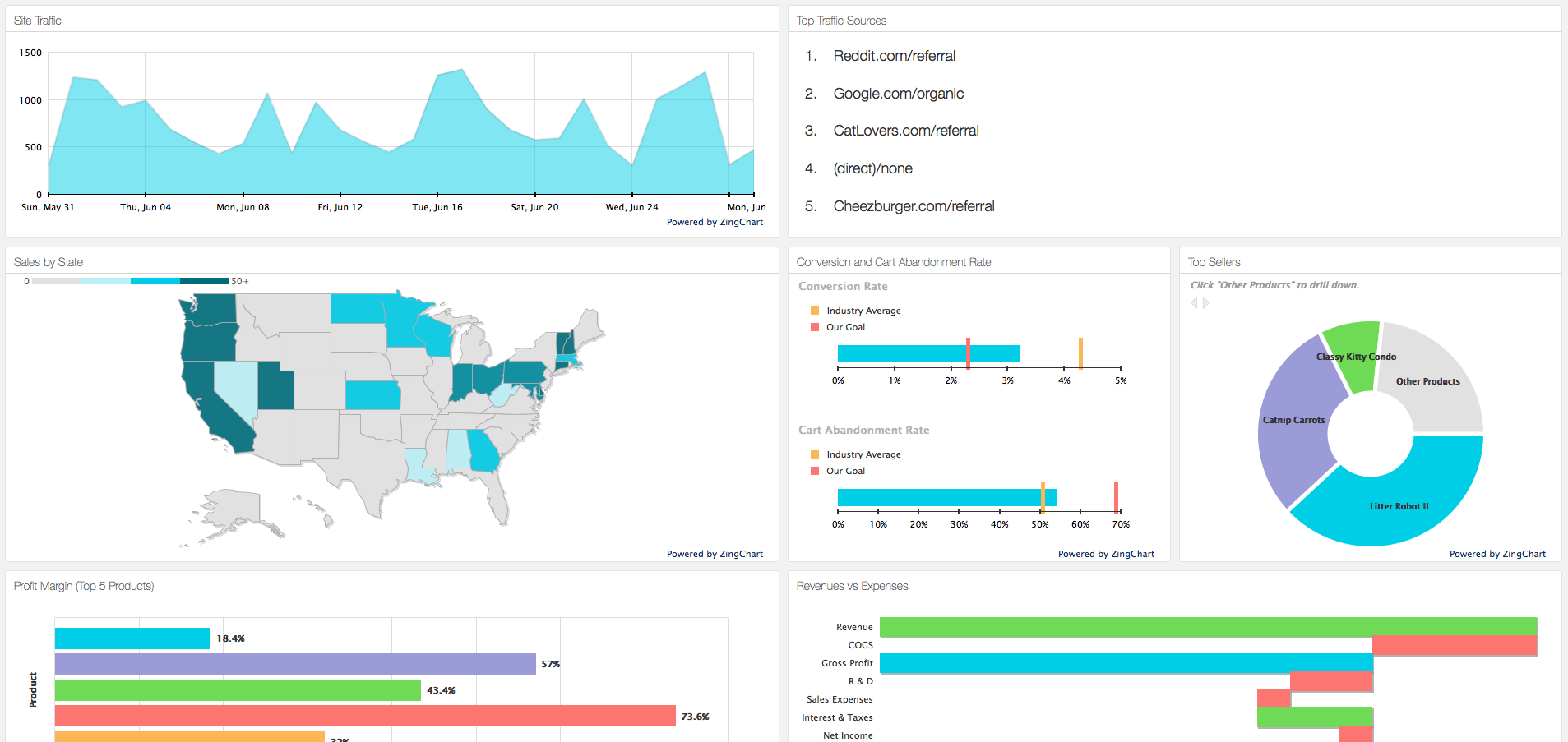
Task: Click the red Our Goal marker near 70%
Action: tap(1116, 497)
